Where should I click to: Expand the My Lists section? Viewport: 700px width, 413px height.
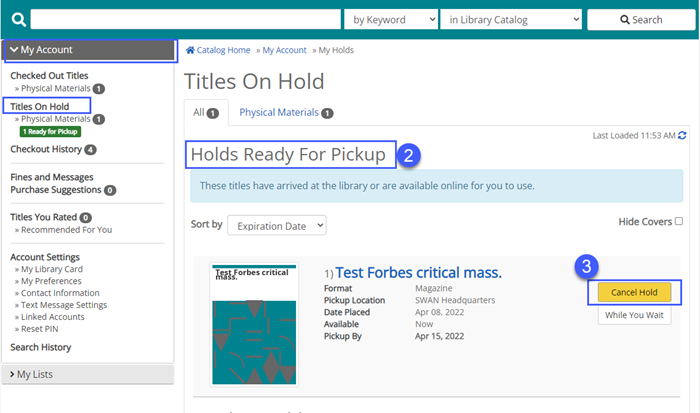pos(88,374)
